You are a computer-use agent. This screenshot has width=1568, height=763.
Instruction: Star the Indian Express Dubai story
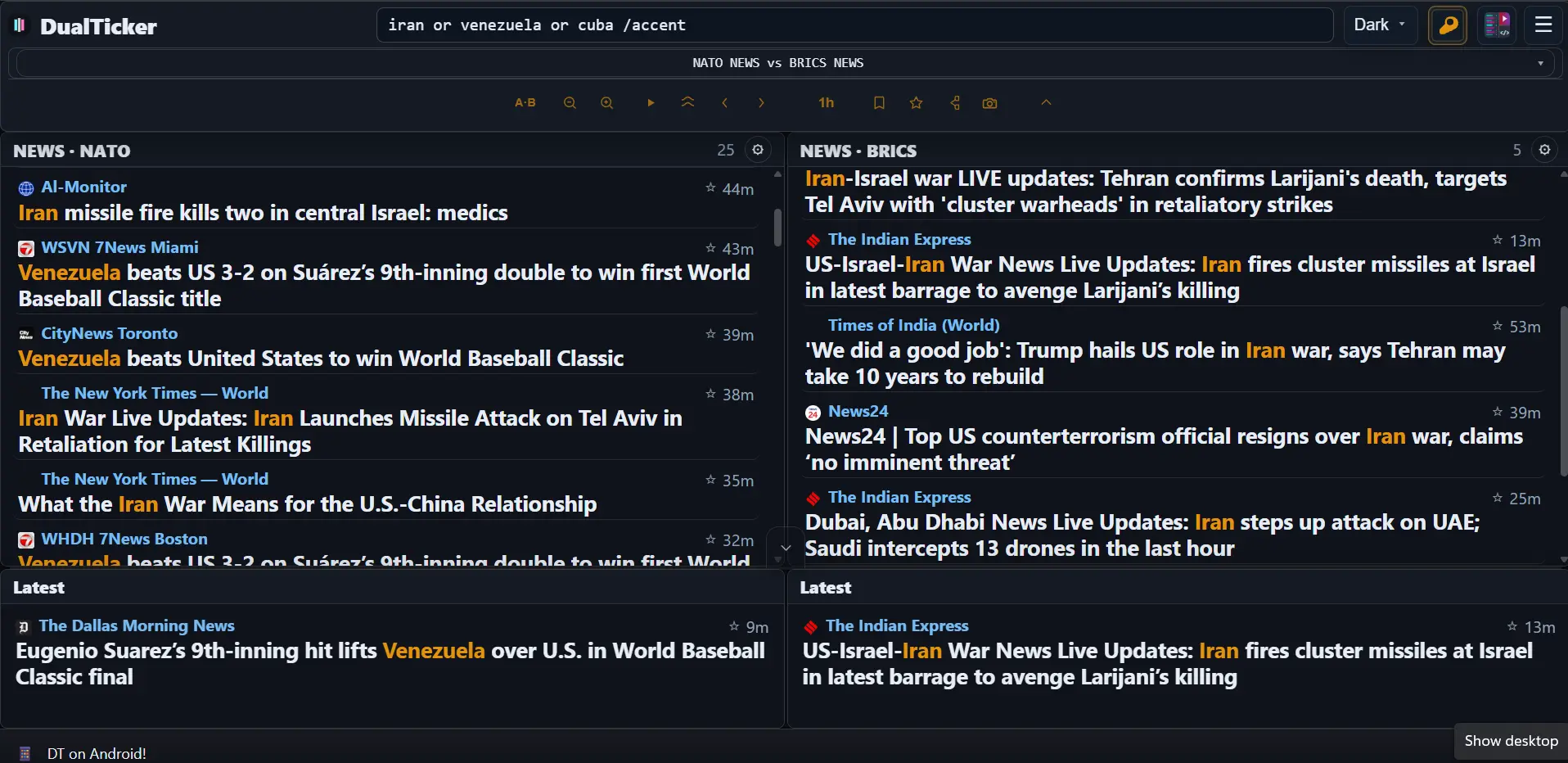(1497, 497)
